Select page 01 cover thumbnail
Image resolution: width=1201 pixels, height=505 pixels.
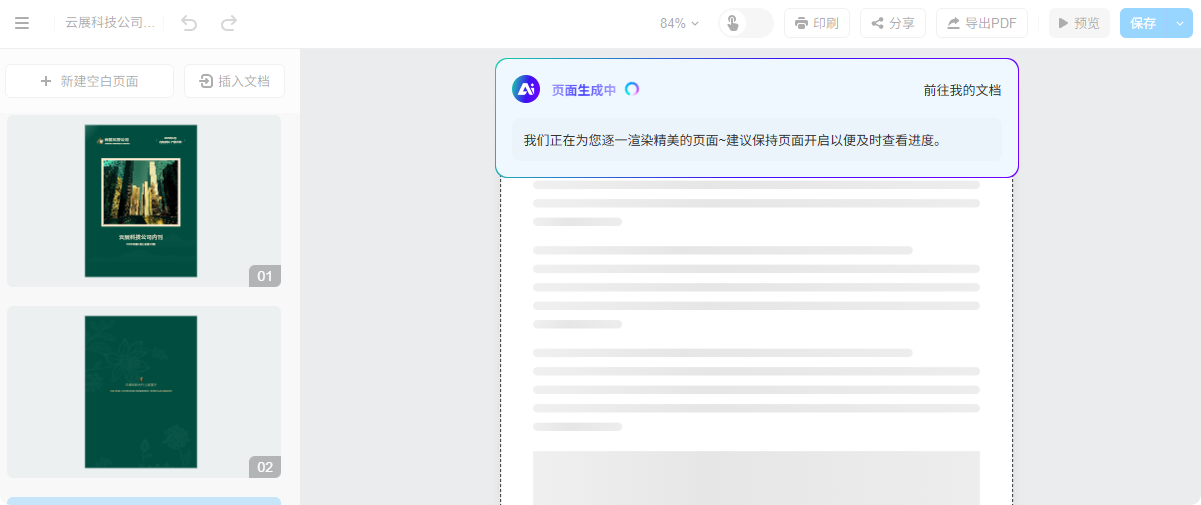tap(141, 200)
